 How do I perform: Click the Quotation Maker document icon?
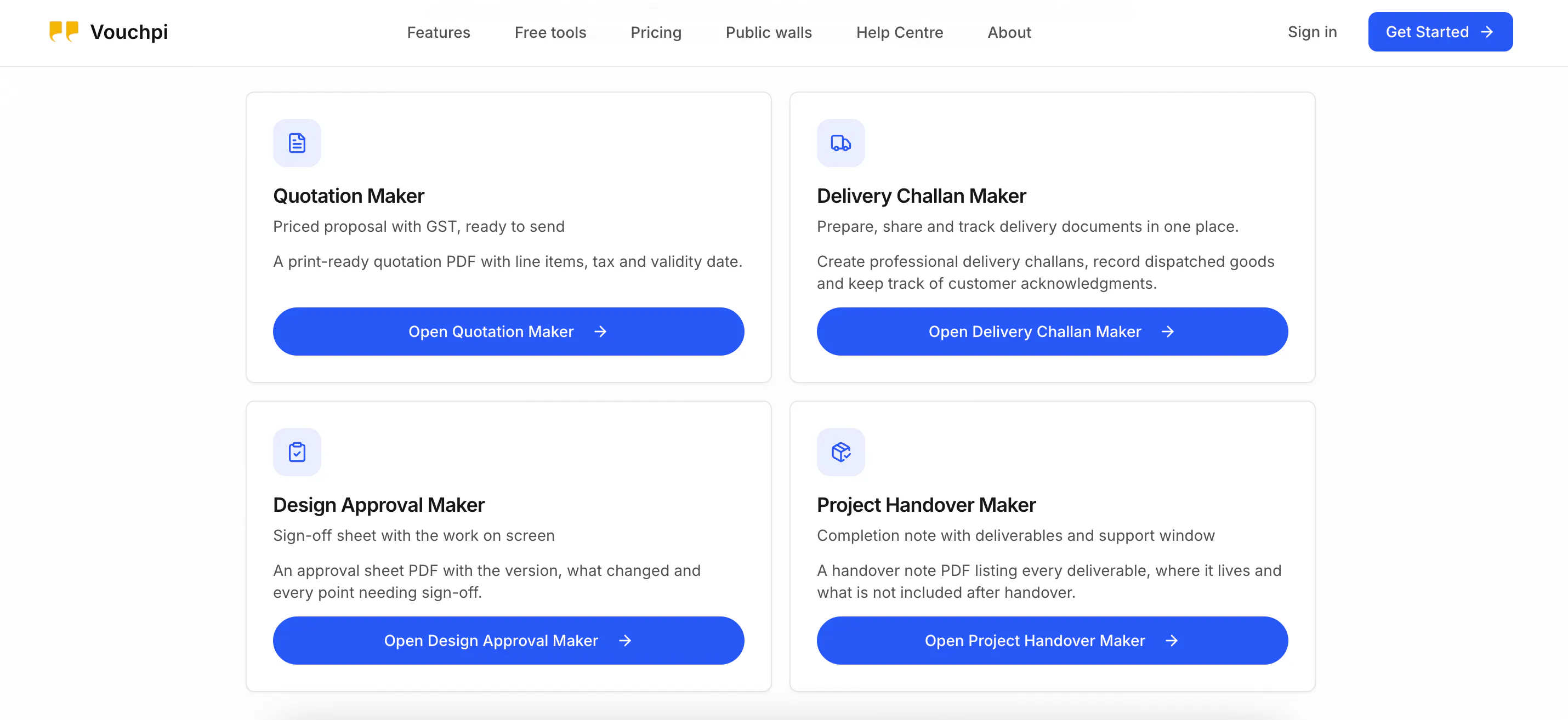click(x=297, y=143)
